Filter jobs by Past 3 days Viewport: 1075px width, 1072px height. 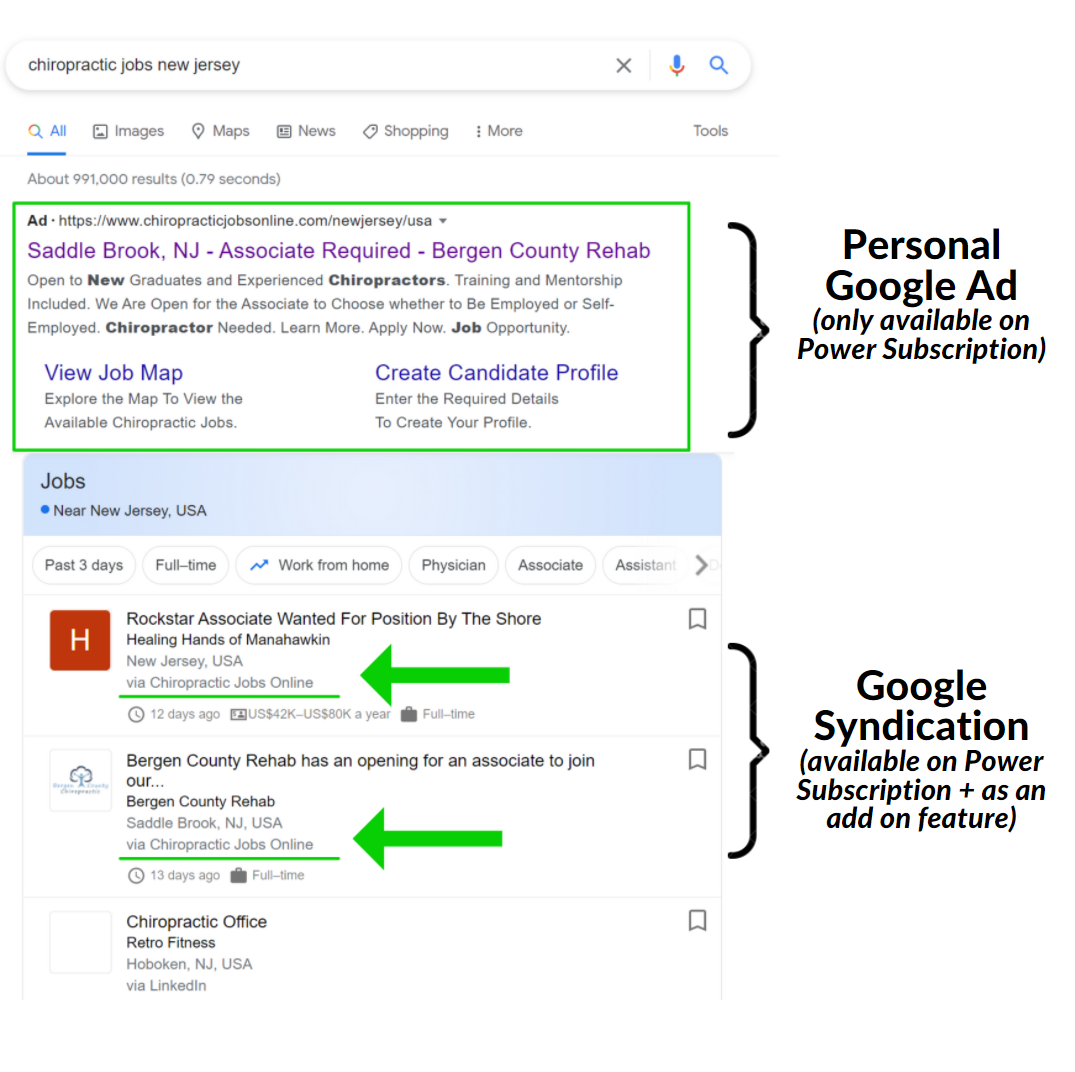tap(84, 565)
